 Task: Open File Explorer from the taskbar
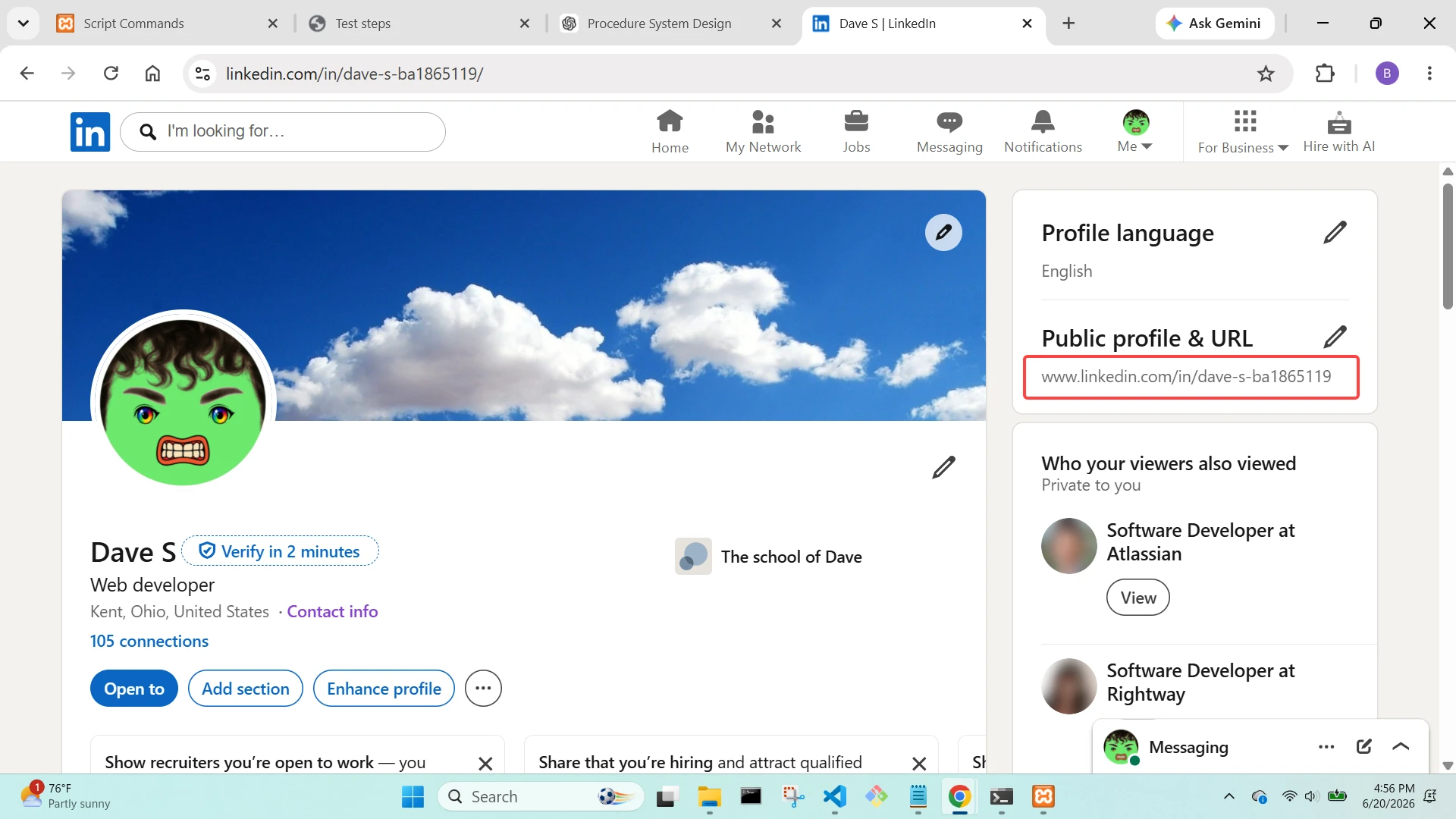(709, 796)
